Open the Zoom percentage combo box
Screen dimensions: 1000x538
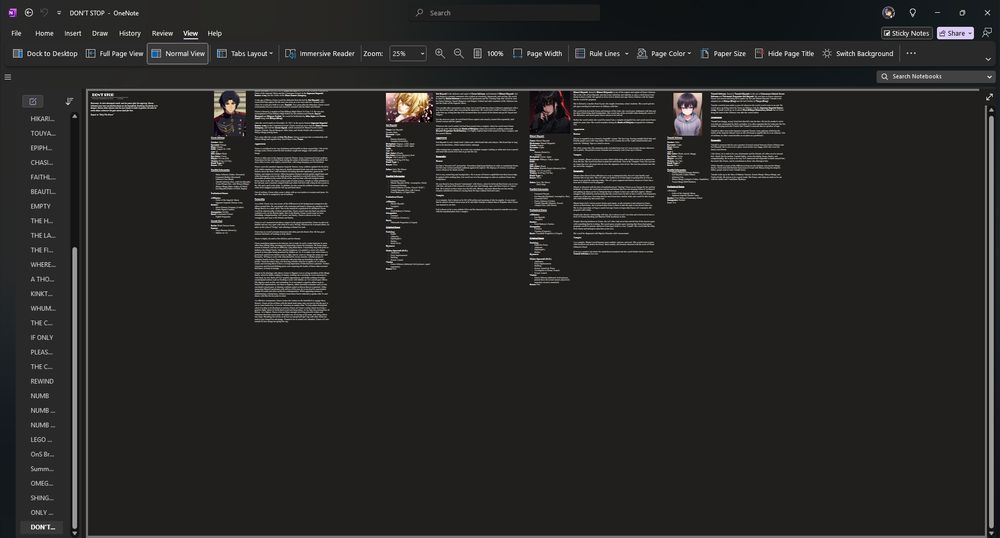click(408, 54)
